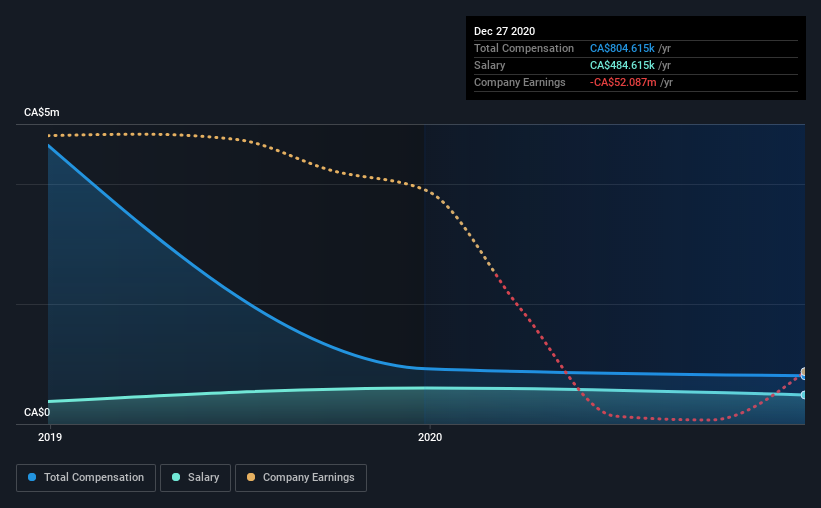Click the CA$804.615k total compensation value
821x508 pixels.
click(622, 48)
